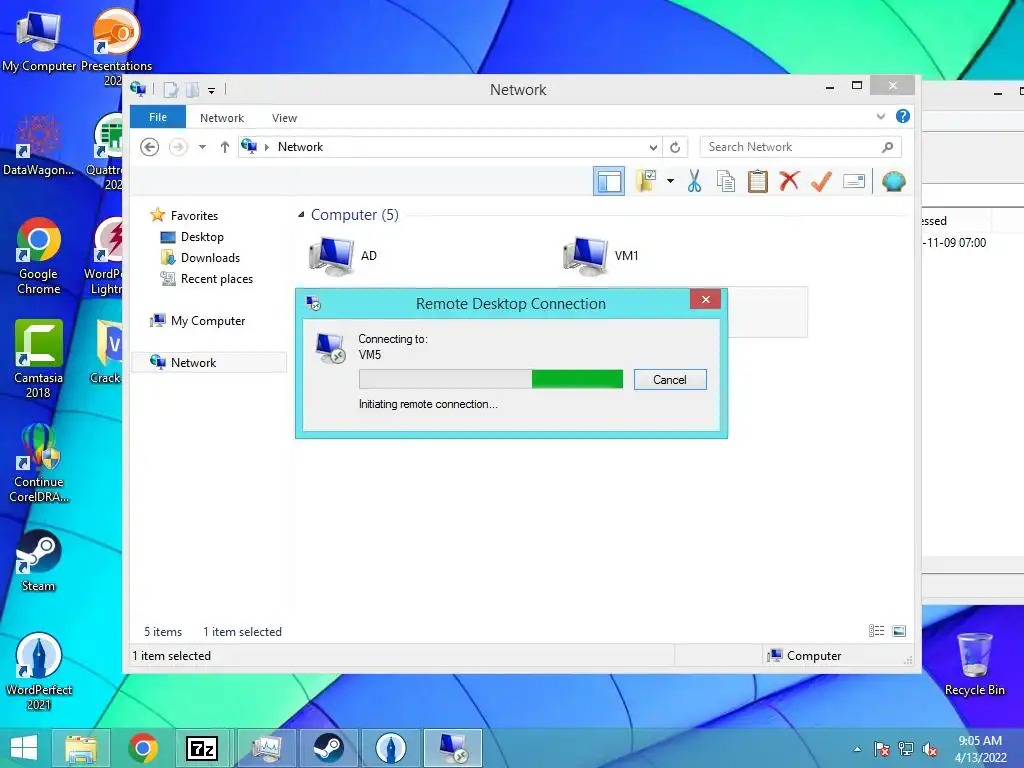Launch Chrome from the taskbar

coord(143,748)
